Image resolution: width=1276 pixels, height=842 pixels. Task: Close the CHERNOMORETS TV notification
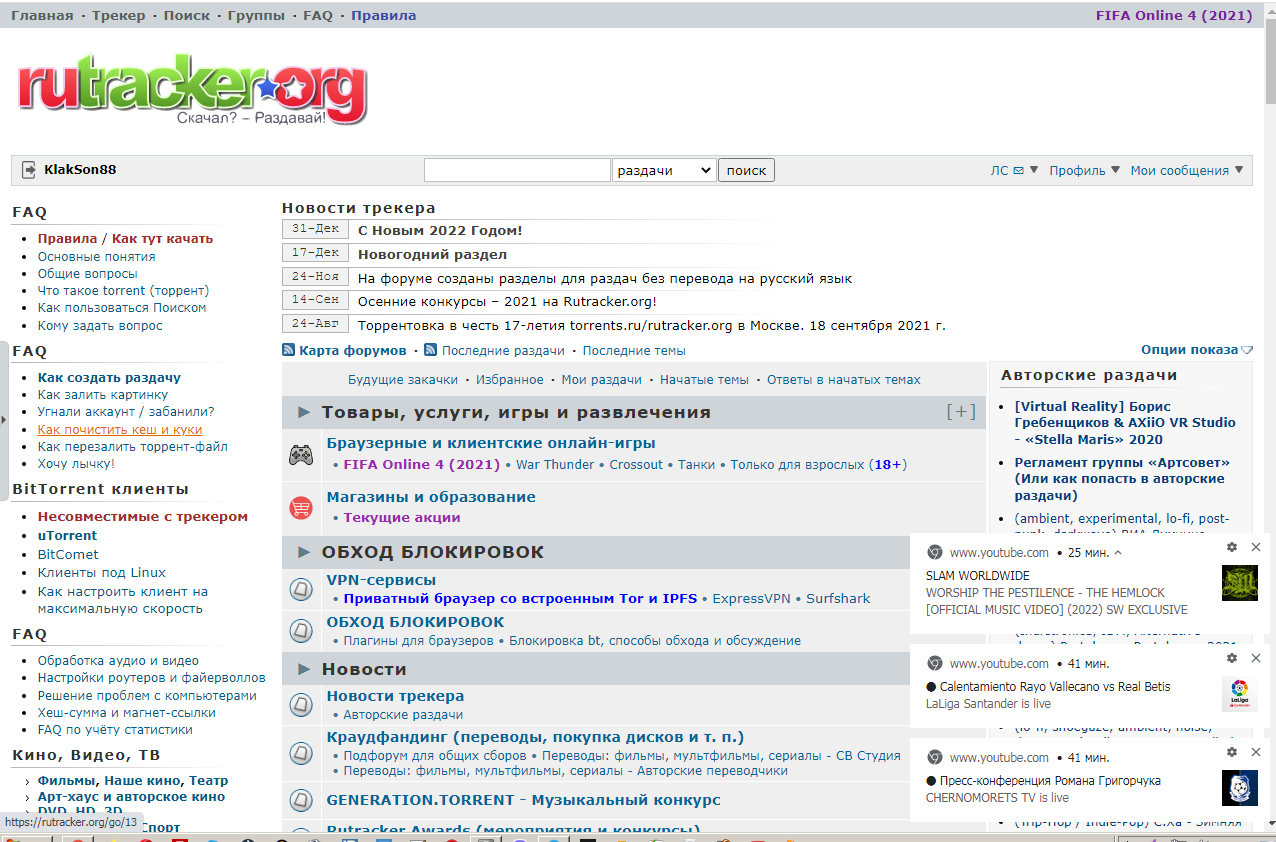[x=1256, y=752]
